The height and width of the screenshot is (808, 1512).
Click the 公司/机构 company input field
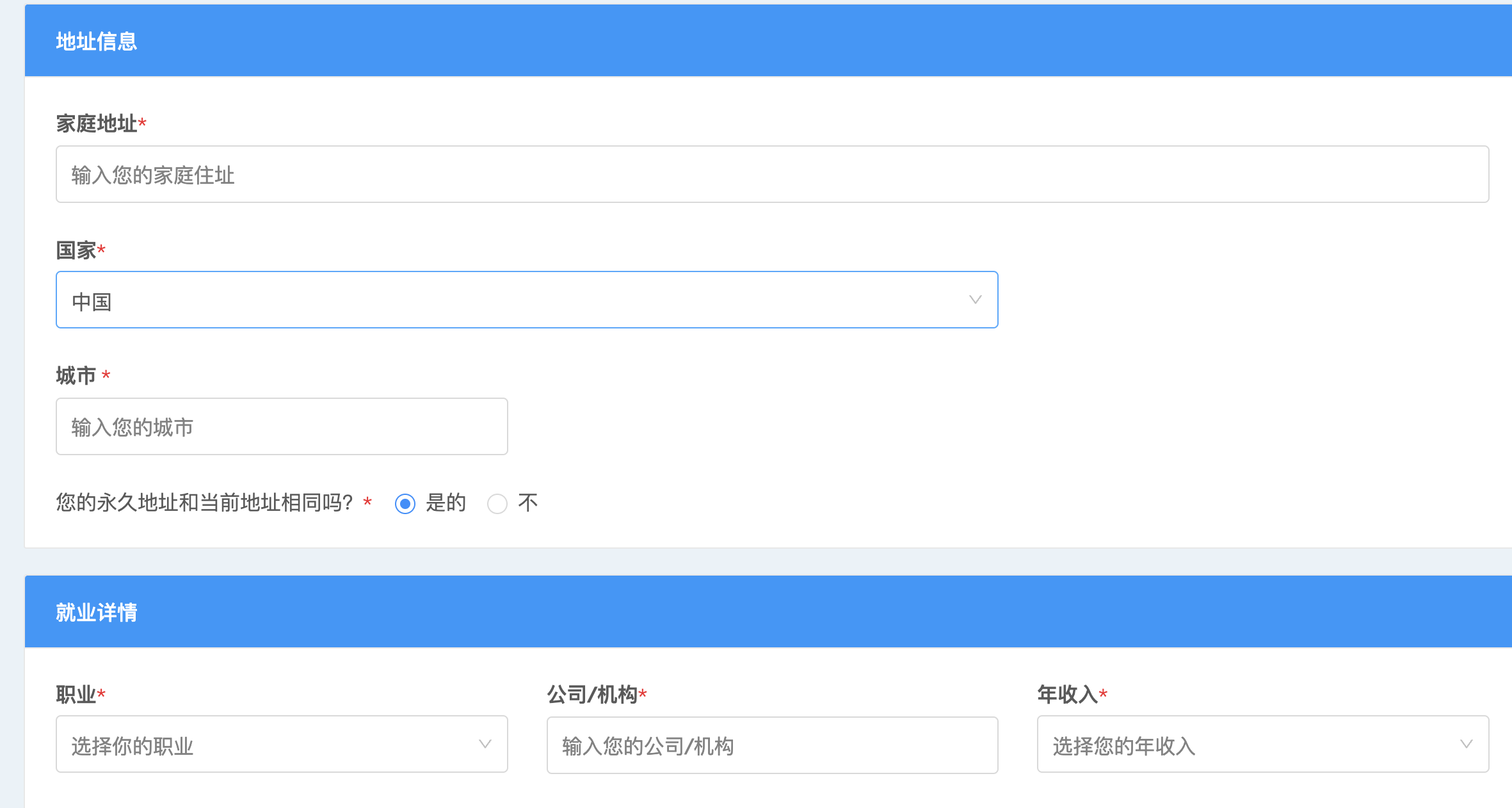(772, 745)
